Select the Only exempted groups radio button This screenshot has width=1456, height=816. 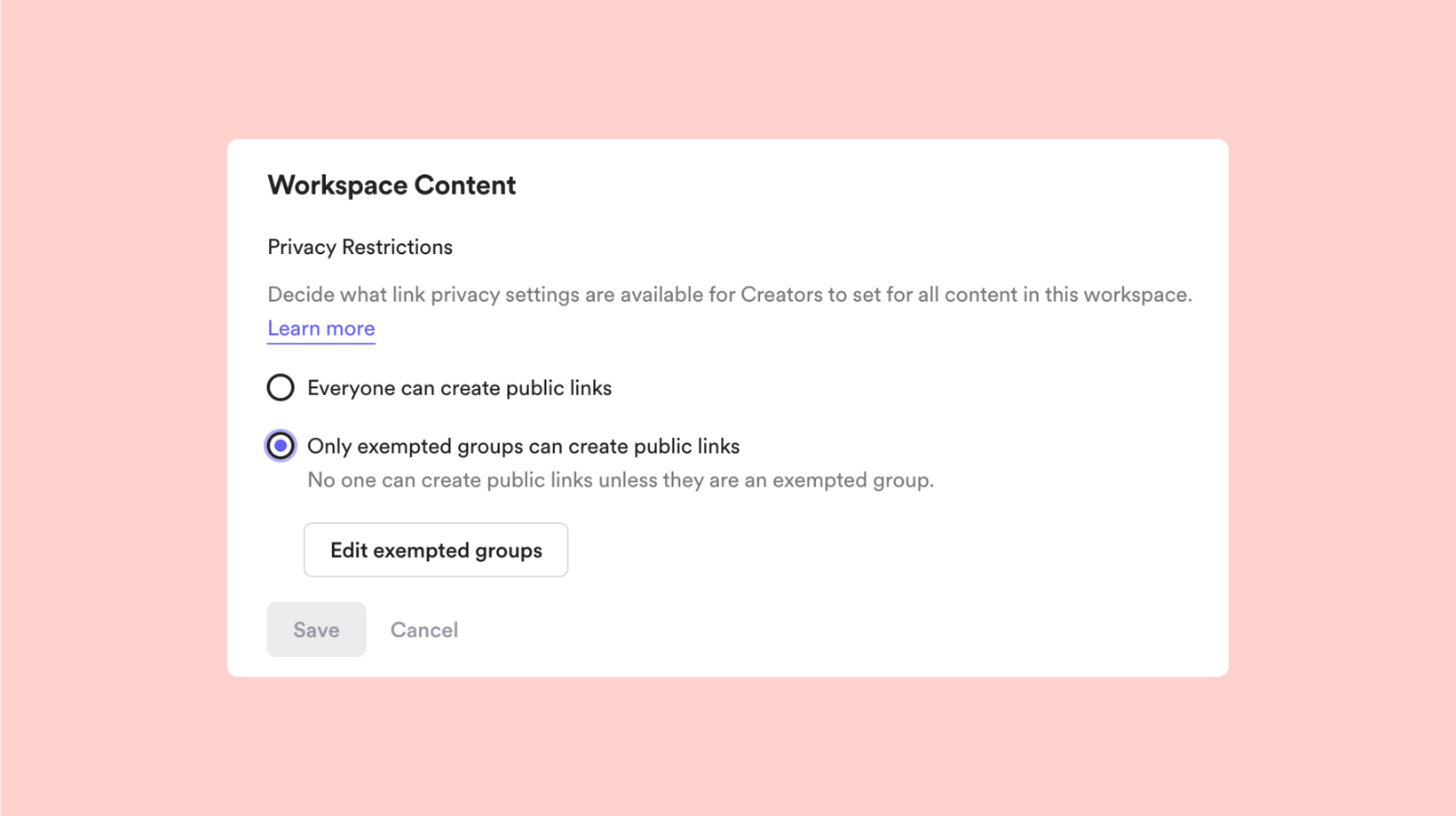pos(281,446)
